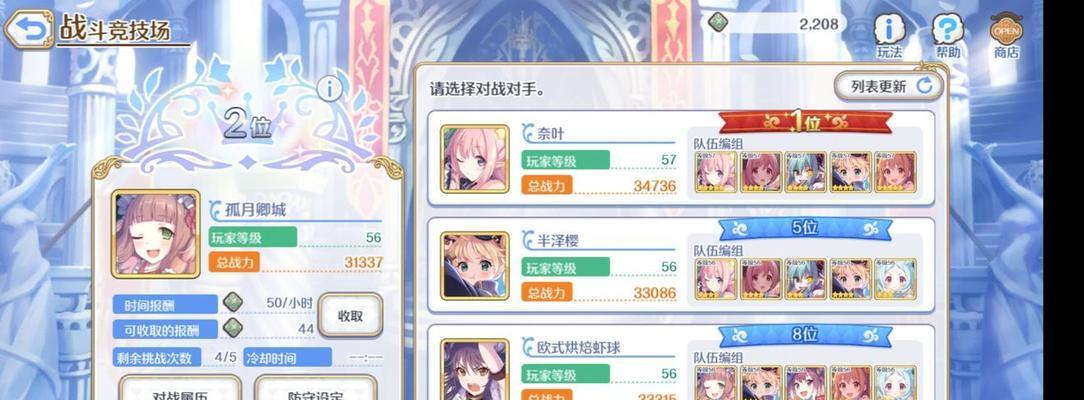Click the 1位 rank banner

pyautogui.click(x=805, y=123)
